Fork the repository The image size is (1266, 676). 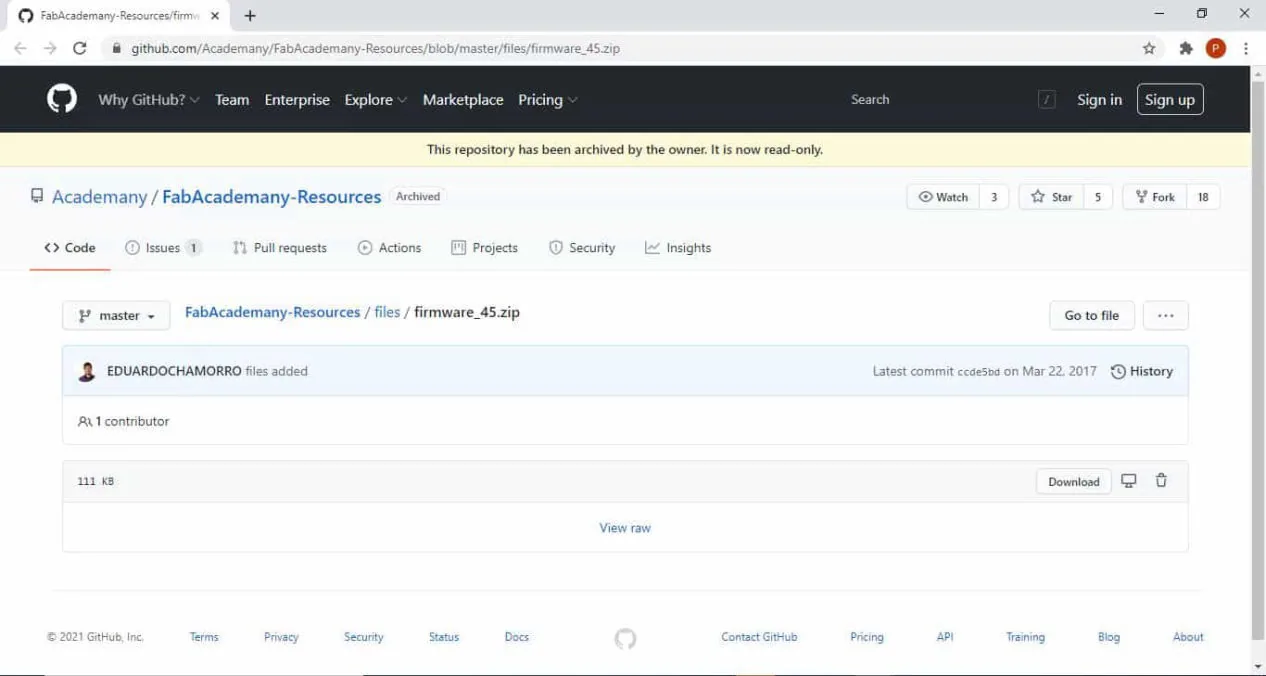click(x=1155, y=197)
